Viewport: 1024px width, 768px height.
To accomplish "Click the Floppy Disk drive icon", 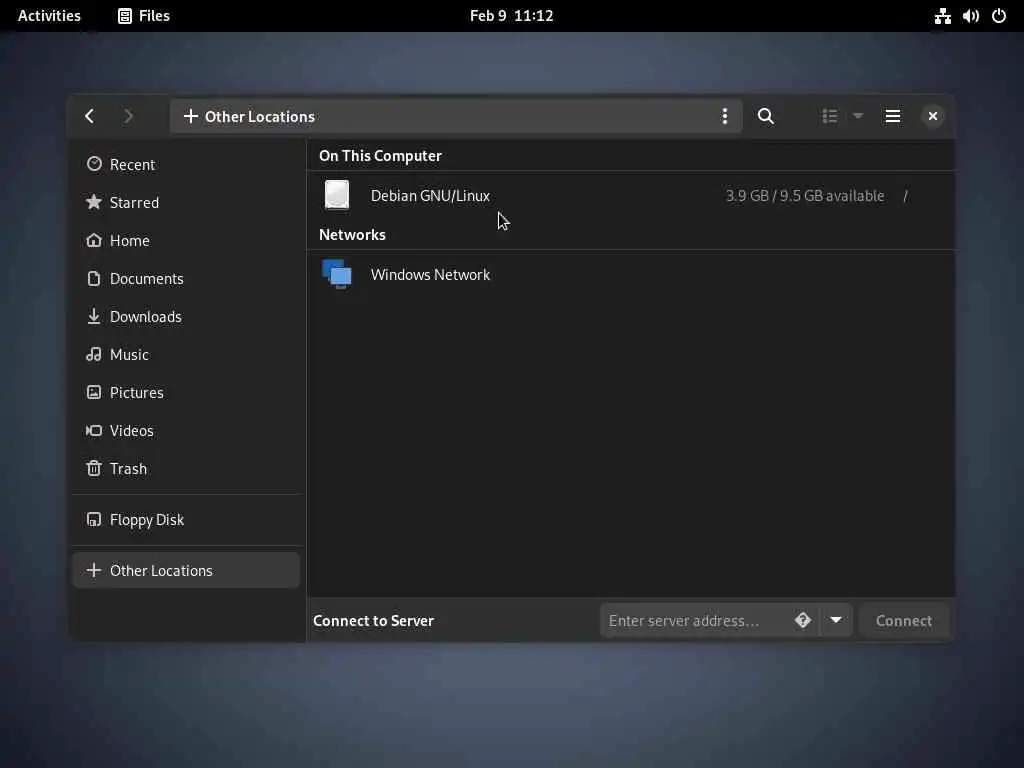I will click(x=94, y=519).
